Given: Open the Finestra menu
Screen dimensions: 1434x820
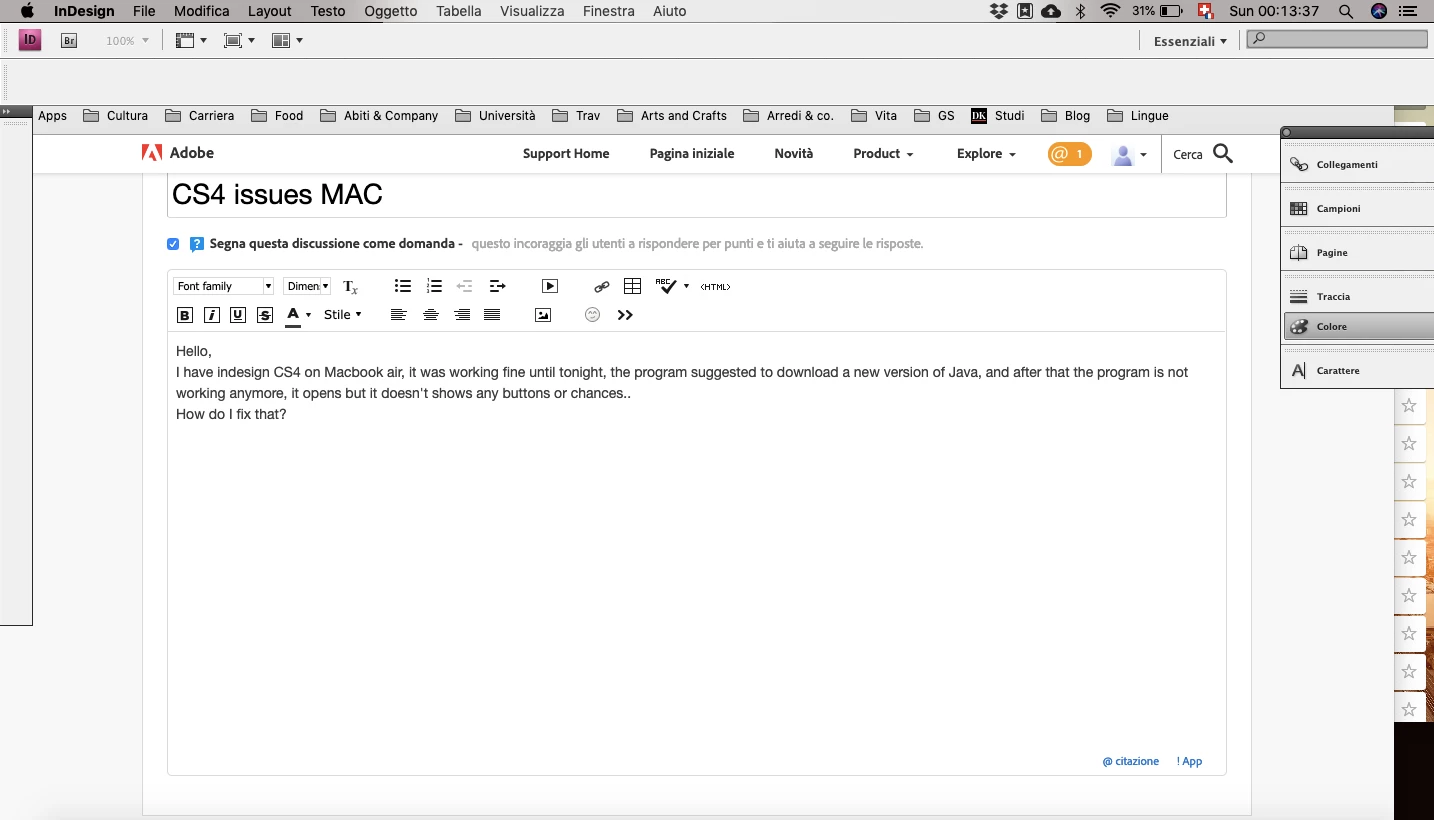Looking at the screenshot, I should point(609,11).
